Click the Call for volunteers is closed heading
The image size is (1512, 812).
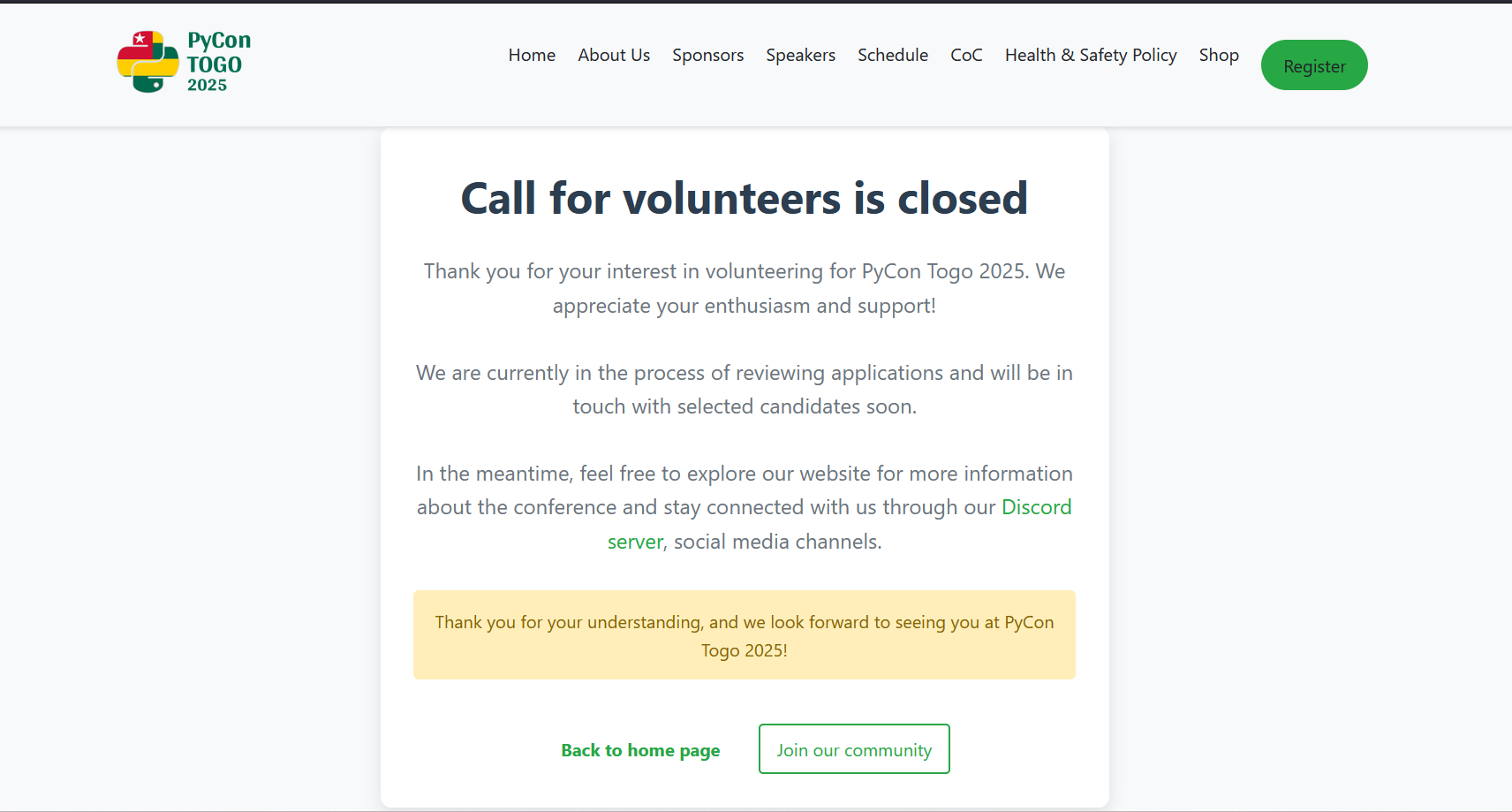[x=745, y=198]
